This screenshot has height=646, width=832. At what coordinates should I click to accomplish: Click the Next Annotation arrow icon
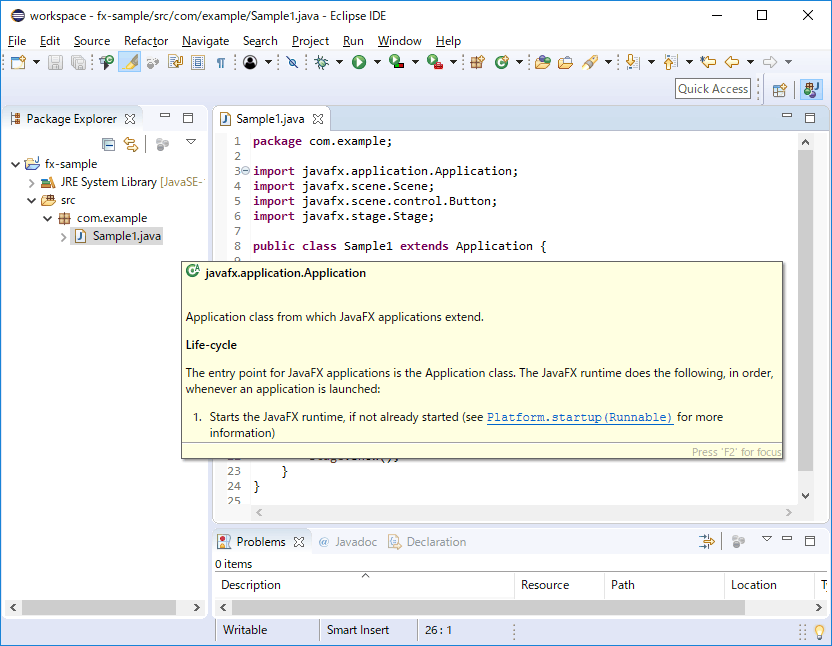(x=631, y=62)
